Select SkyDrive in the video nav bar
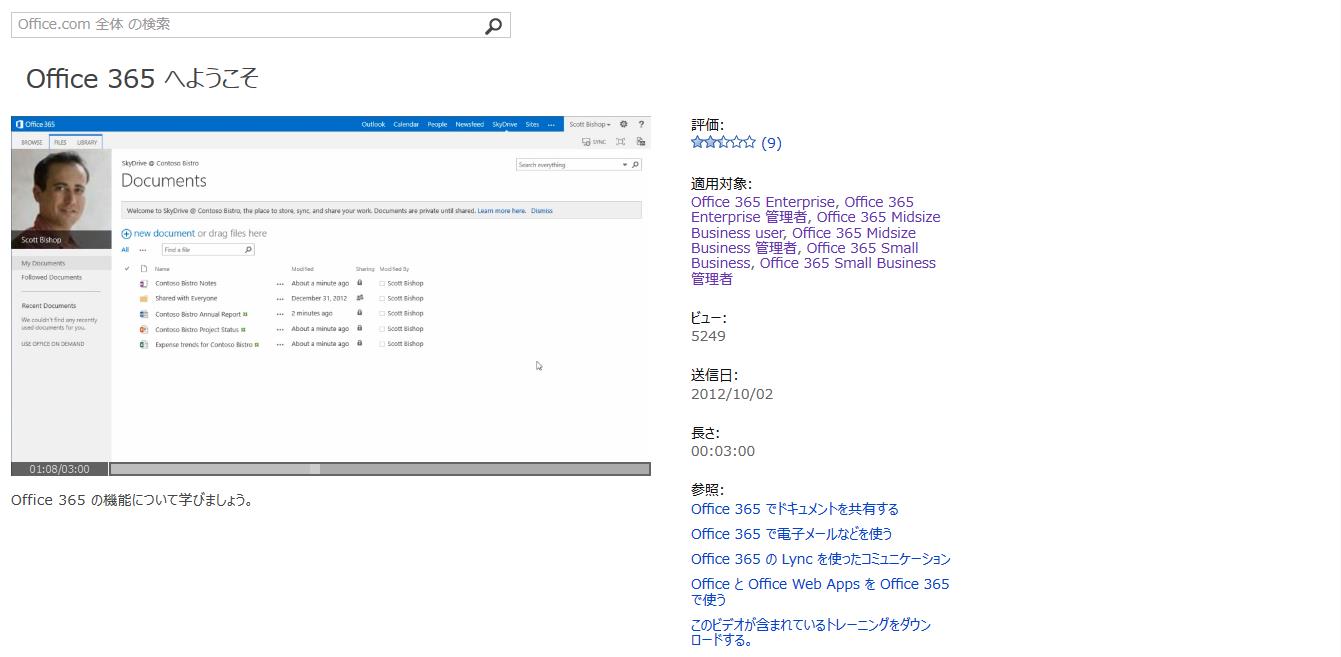This screenshot has height=657, width=1341. [x=504, y=124]
